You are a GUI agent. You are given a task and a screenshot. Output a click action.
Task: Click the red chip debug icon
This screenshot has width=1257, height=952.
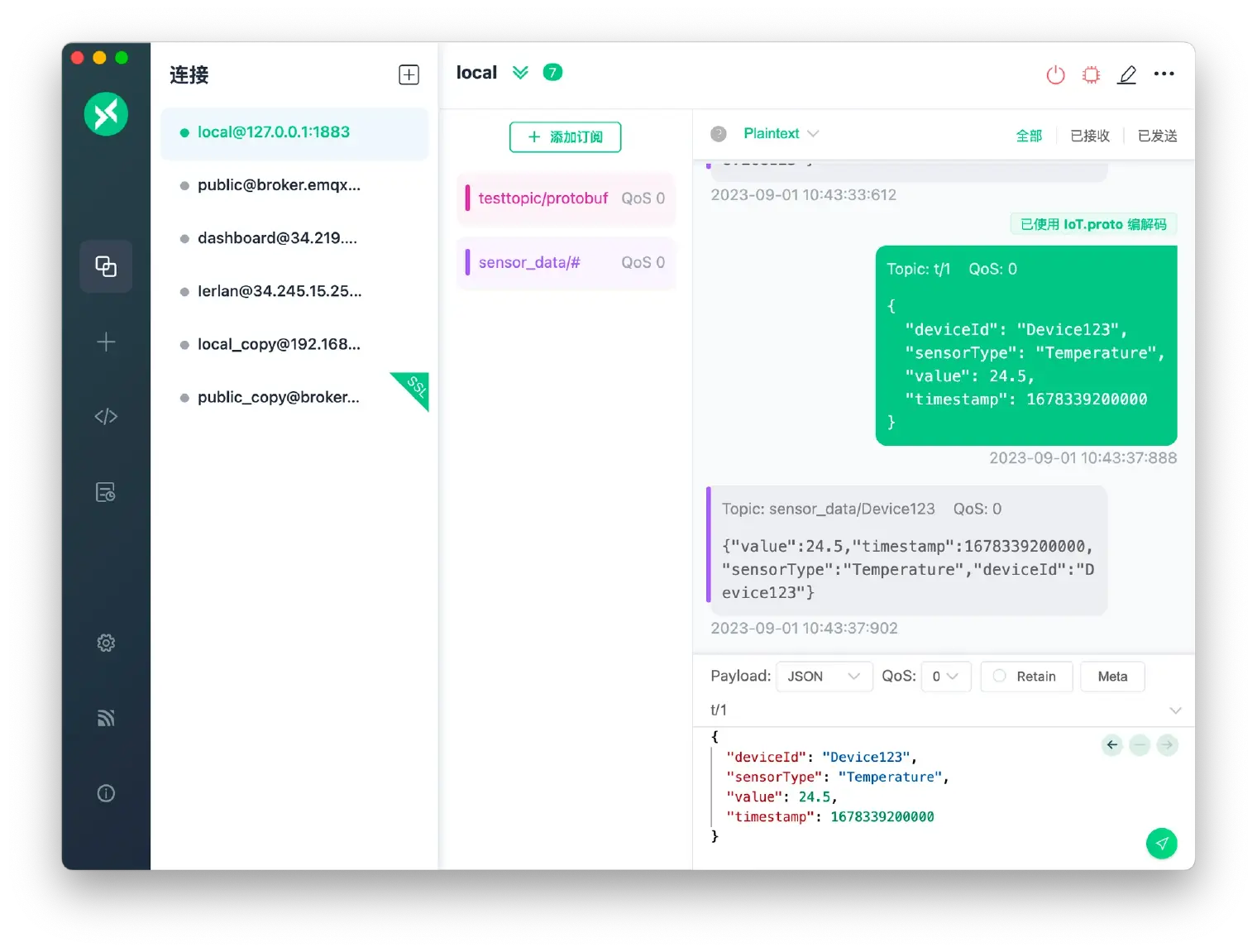click(1091, 74)
